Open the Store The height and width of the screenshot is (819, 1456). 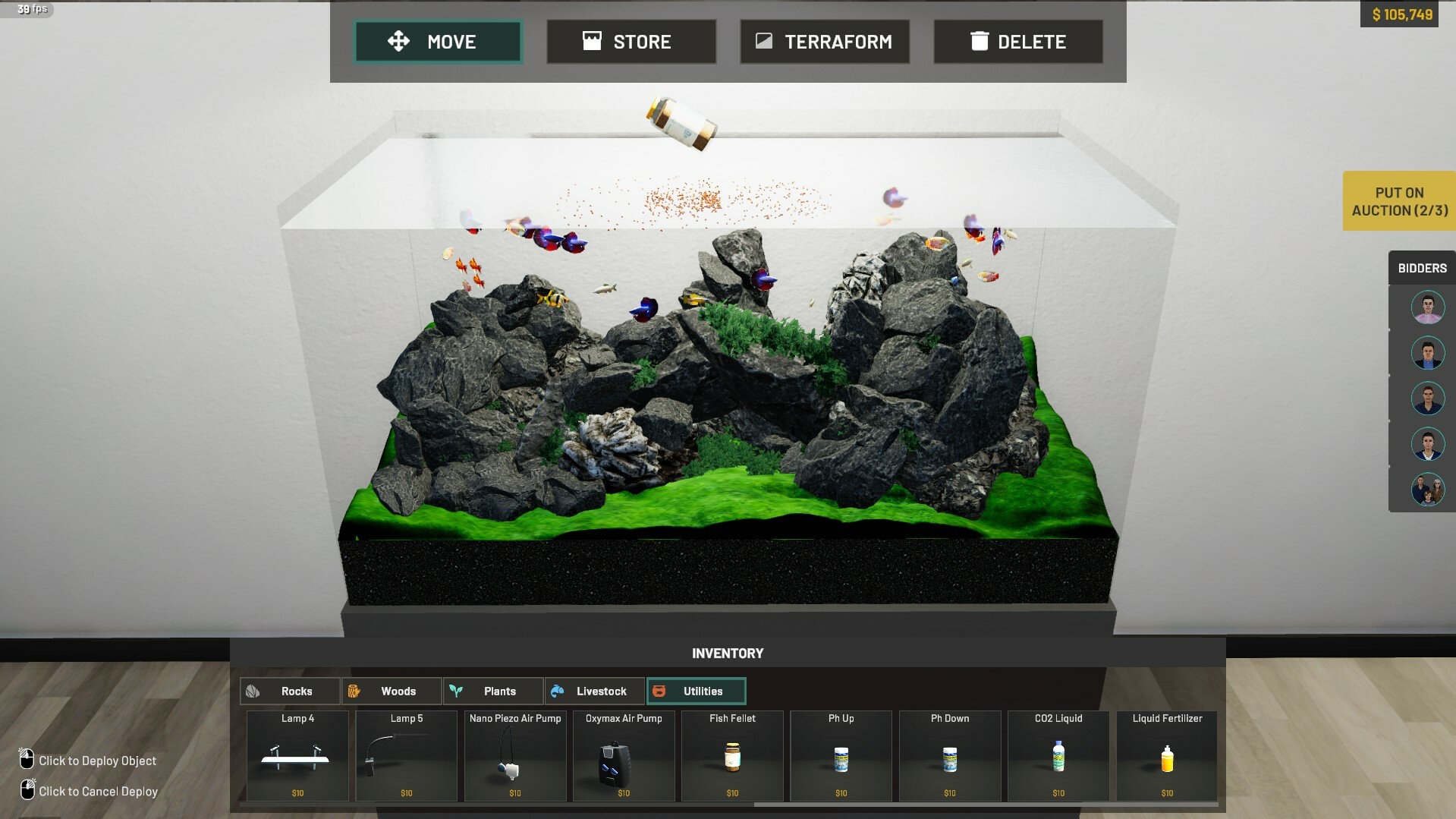631,42
